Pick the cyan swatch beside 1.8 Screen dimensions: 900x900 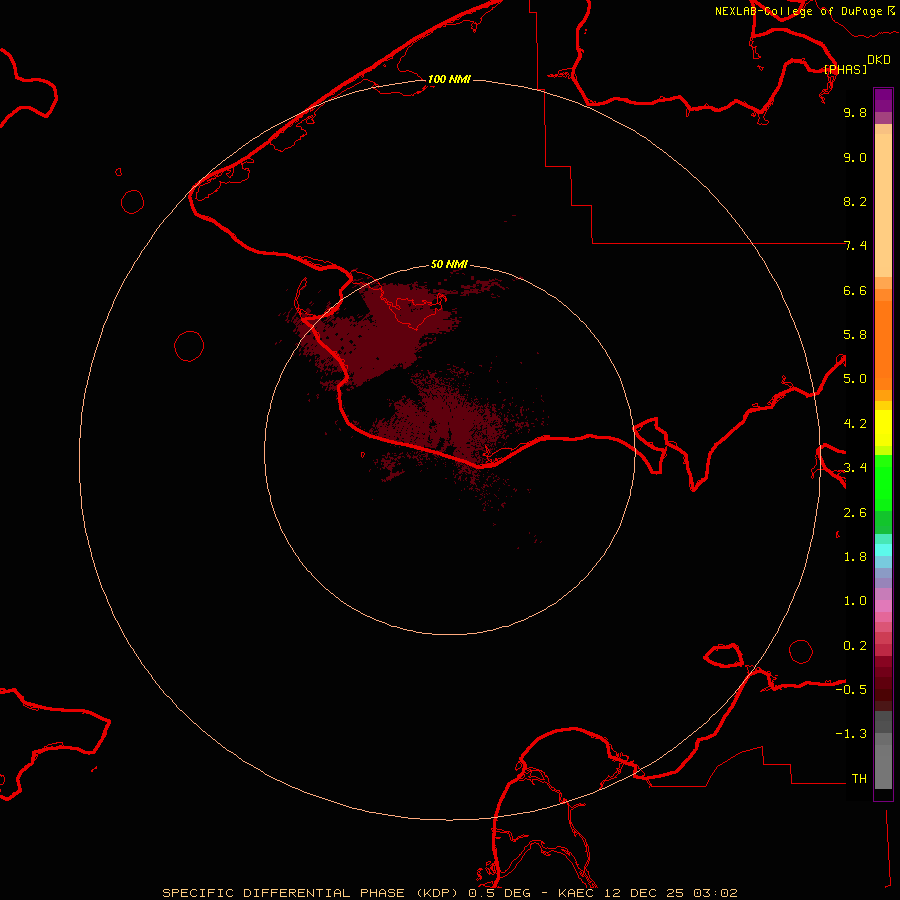[x=883, y=549]
